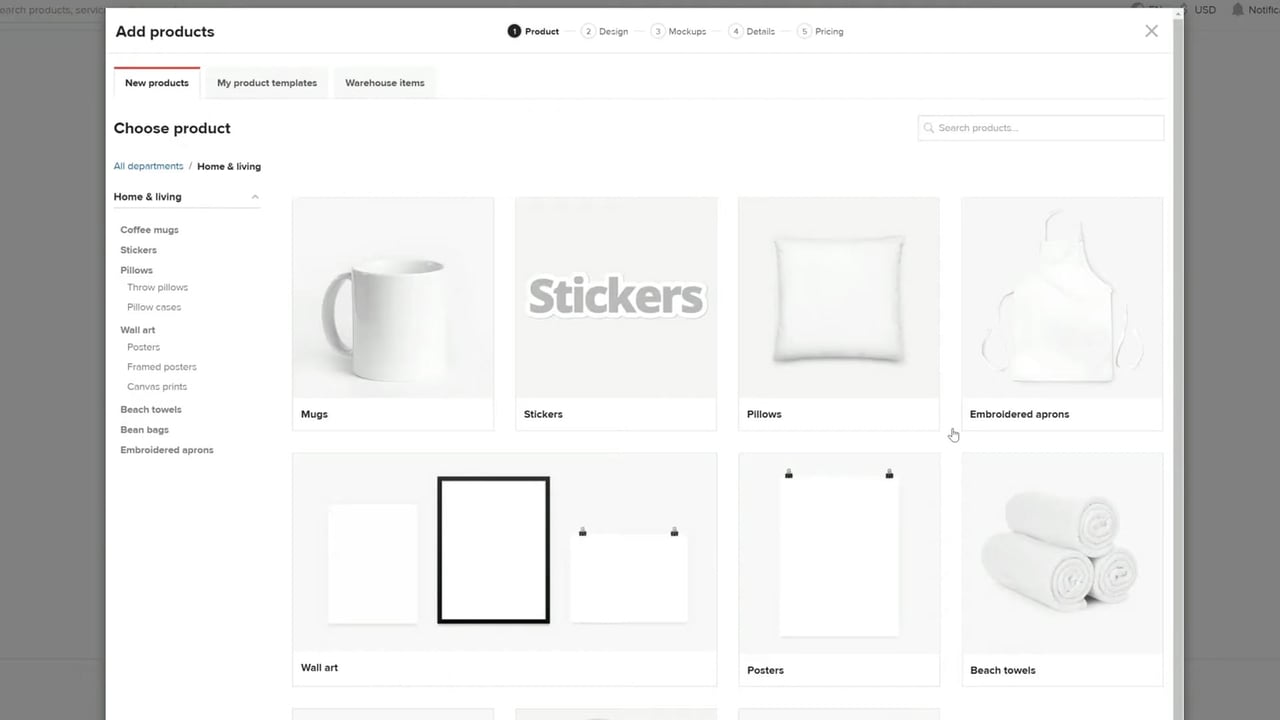Click the search magnifier icon

tap(929, 128)
